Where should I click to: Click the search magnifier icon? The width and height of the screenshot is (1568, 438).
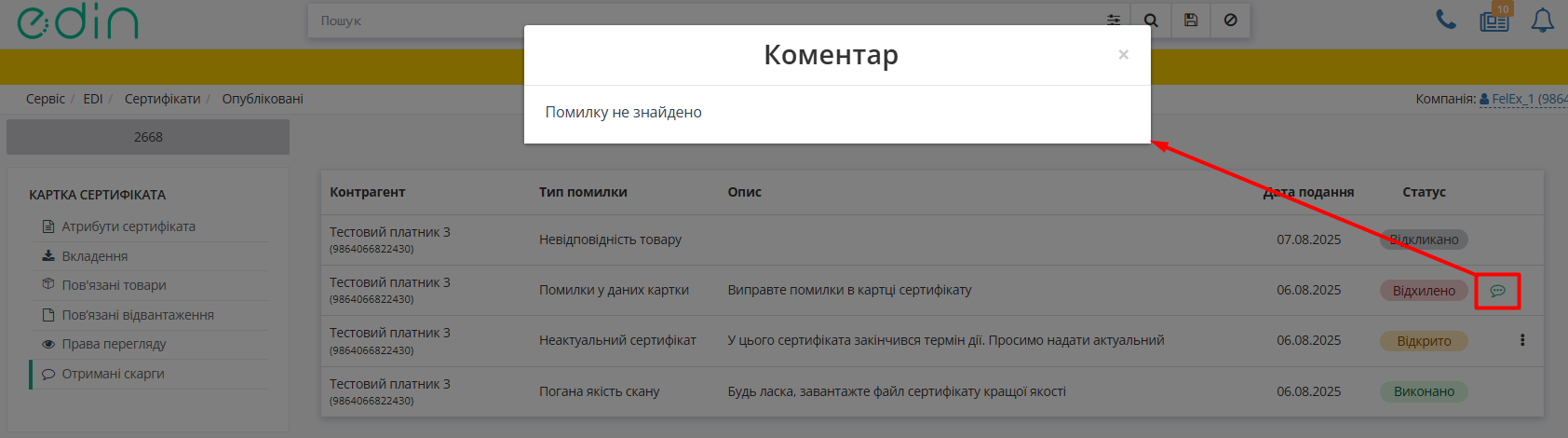(x=1151, y=21)
